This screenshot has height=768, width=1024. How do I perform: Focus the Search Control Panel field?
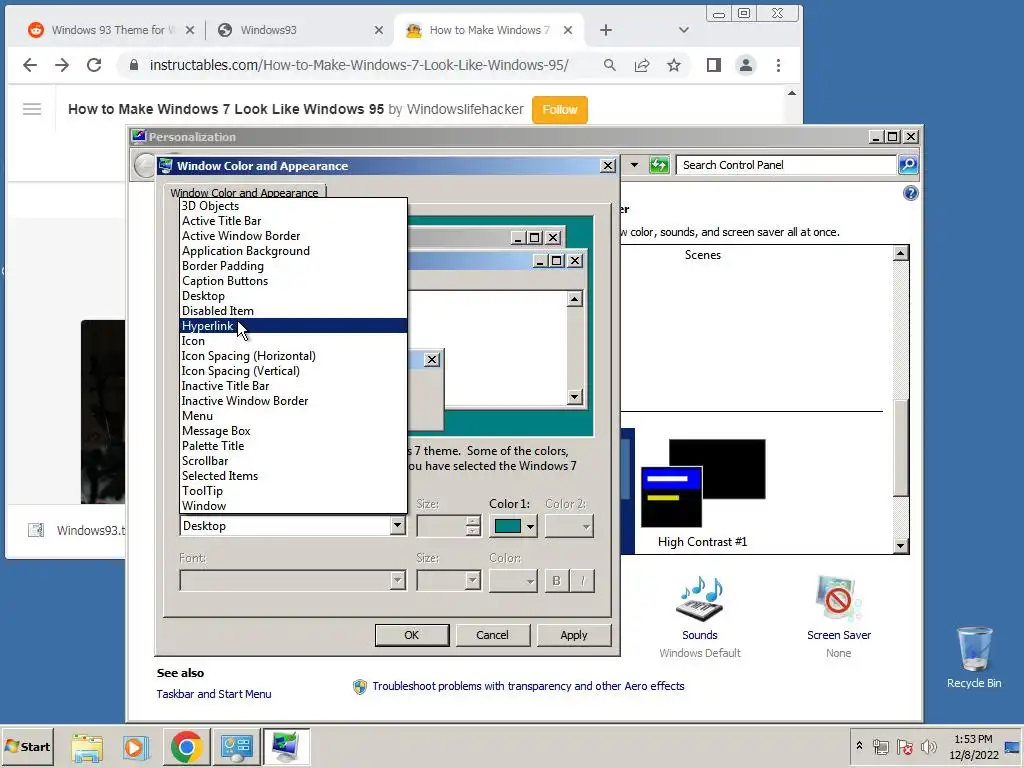coord(786,165)
